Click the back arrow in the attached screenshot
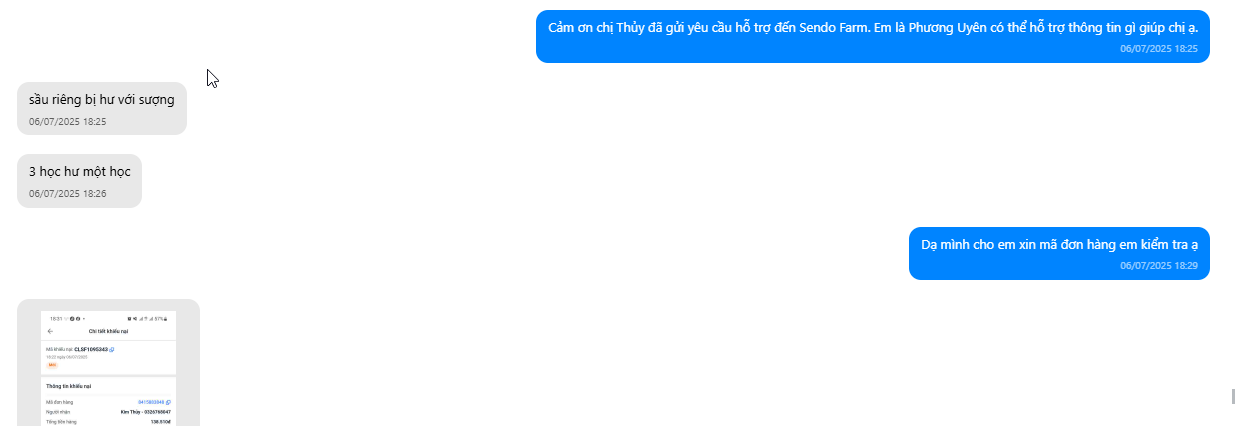The width and height of the screenshot is (1245, 426). tap(50, 331)
